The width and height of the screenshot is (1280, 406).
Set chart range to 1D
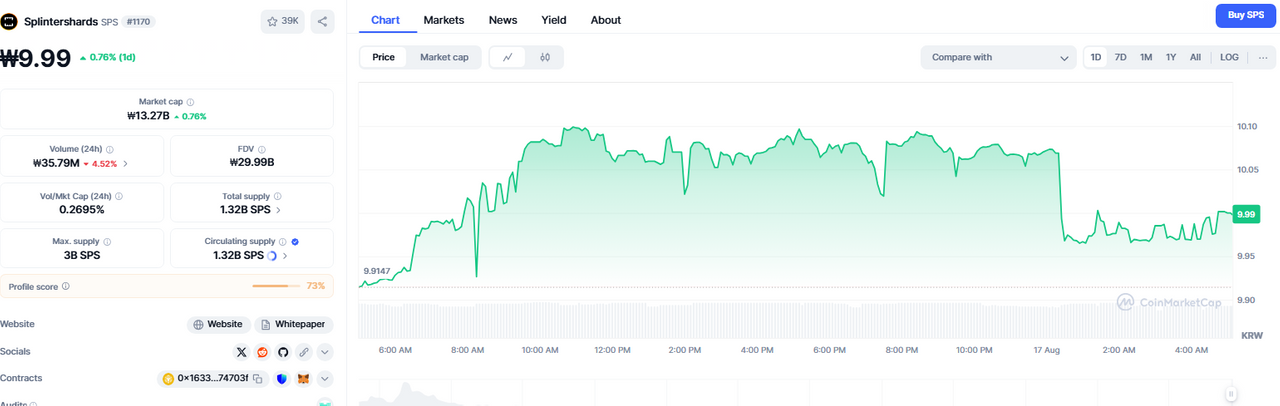[1096, 57]
